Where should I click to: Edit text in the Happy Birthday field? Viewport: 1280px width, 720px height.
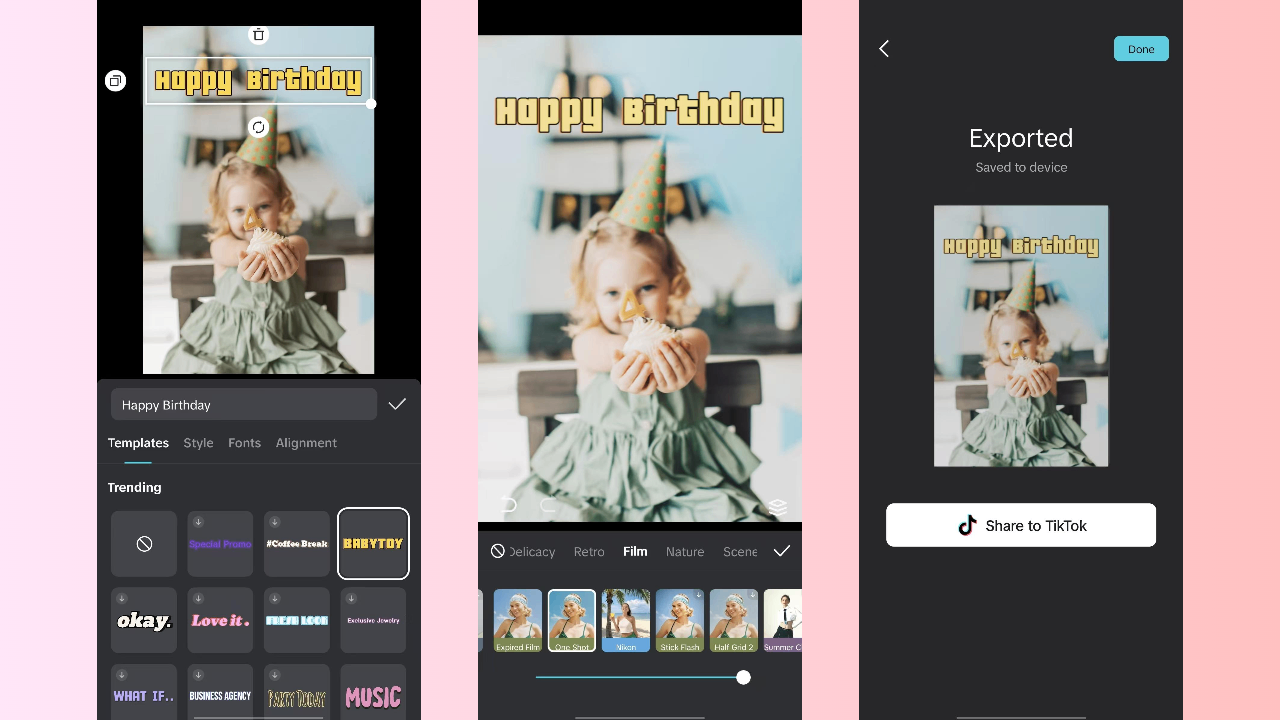coord(243,404)
